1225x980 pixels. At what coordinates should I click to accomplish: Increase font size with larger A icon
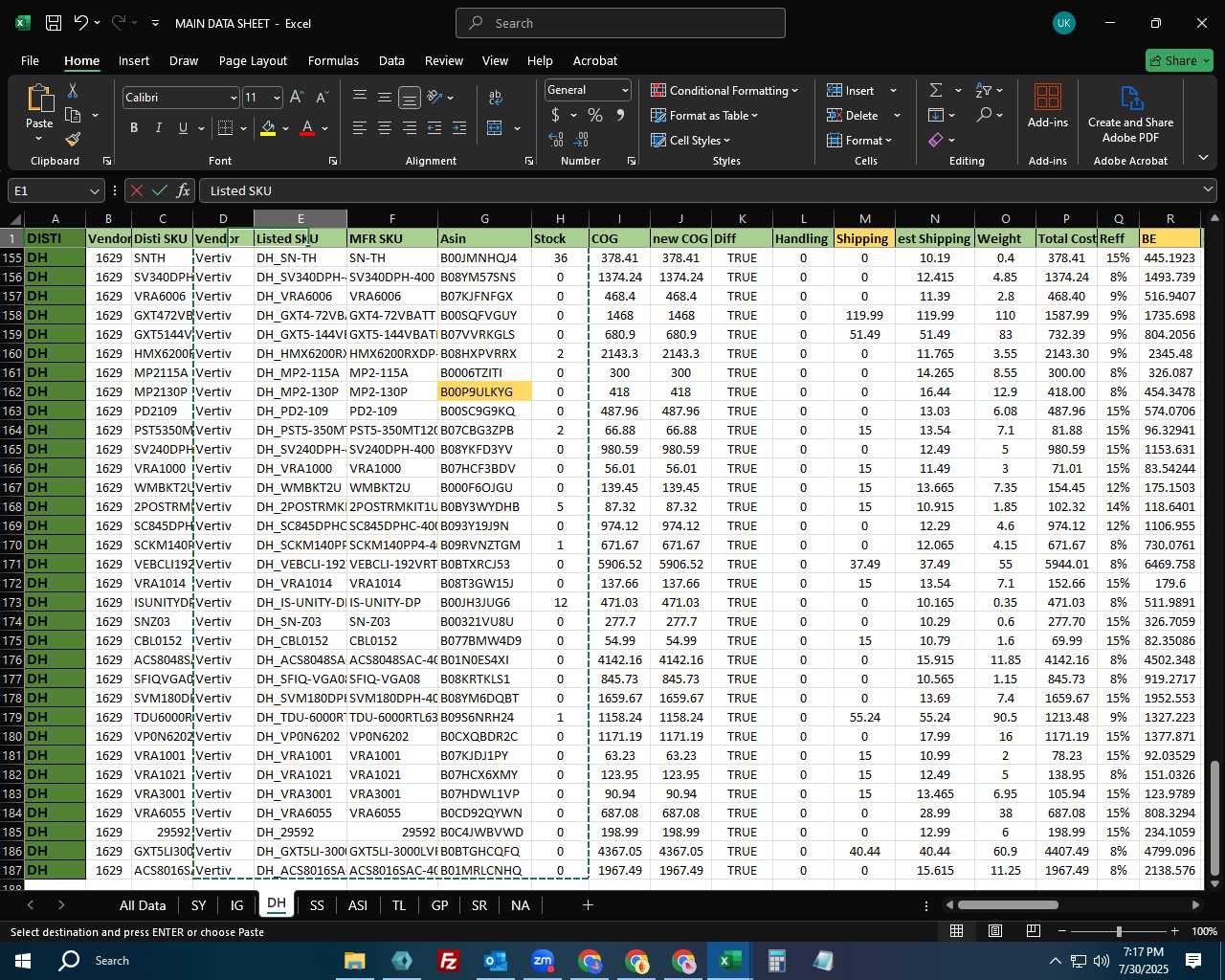(x=297, y=98)
